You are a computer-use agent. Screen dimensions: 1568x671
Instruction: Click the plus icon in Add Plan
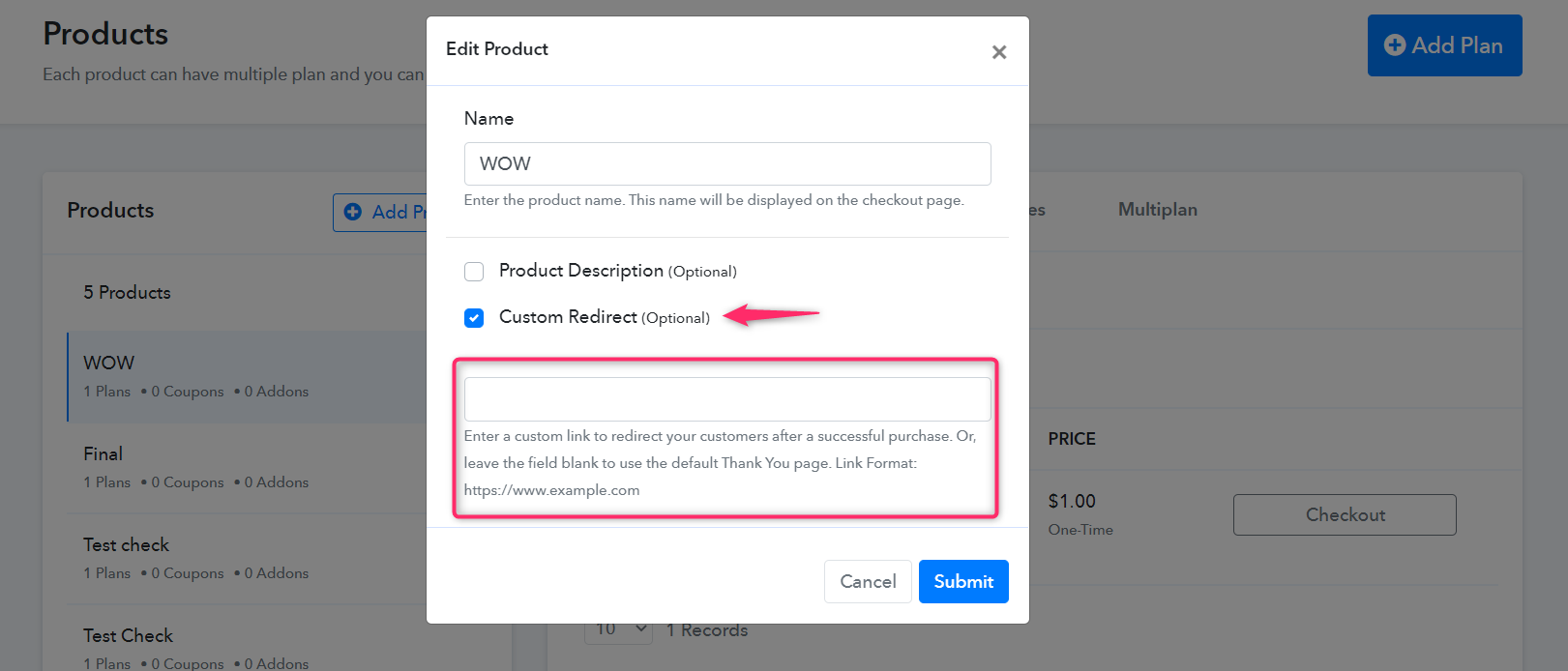[1395, 45]
